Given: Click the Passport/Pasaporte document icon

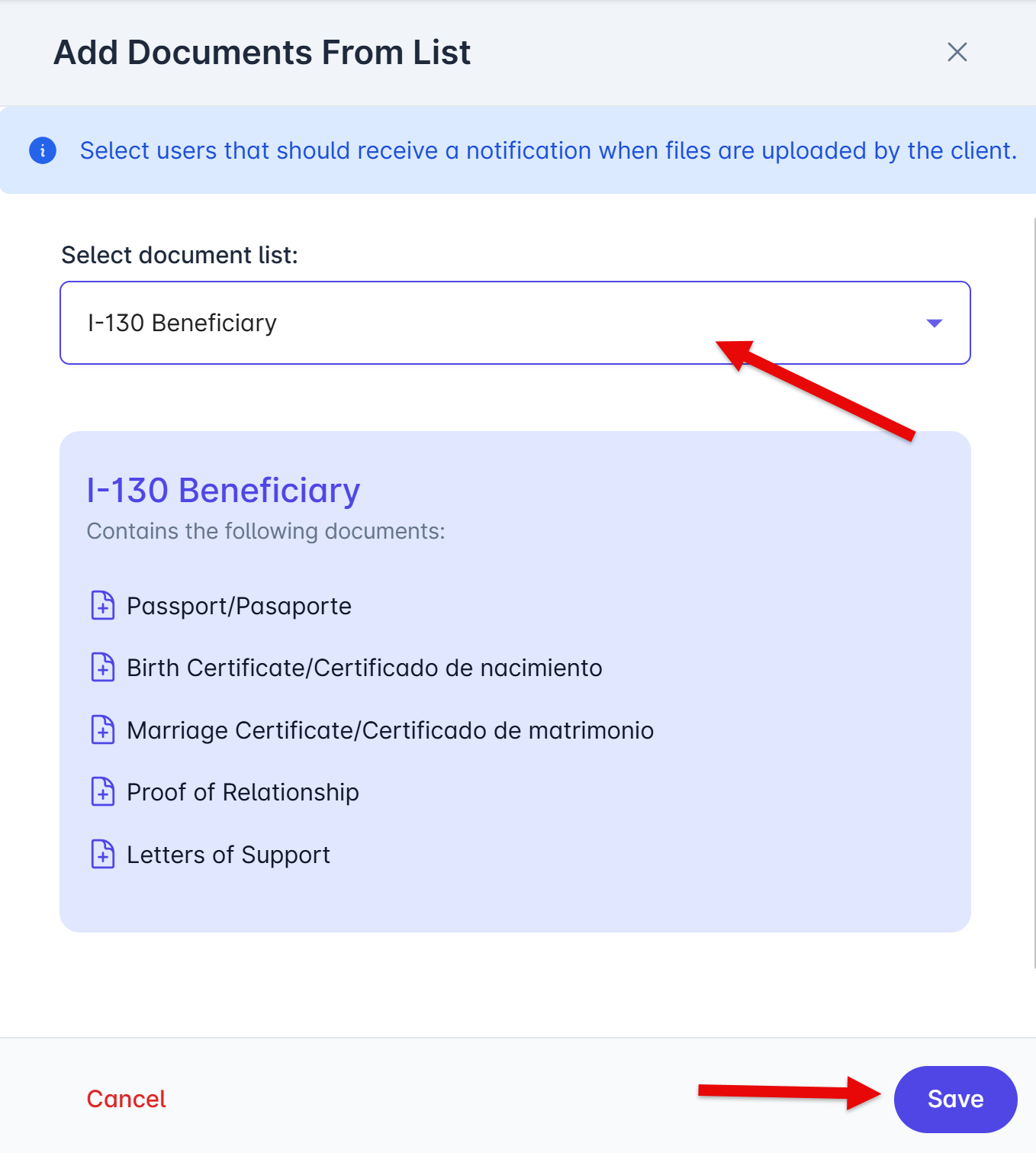Looking at the screenshot, I should coord(103,605).
